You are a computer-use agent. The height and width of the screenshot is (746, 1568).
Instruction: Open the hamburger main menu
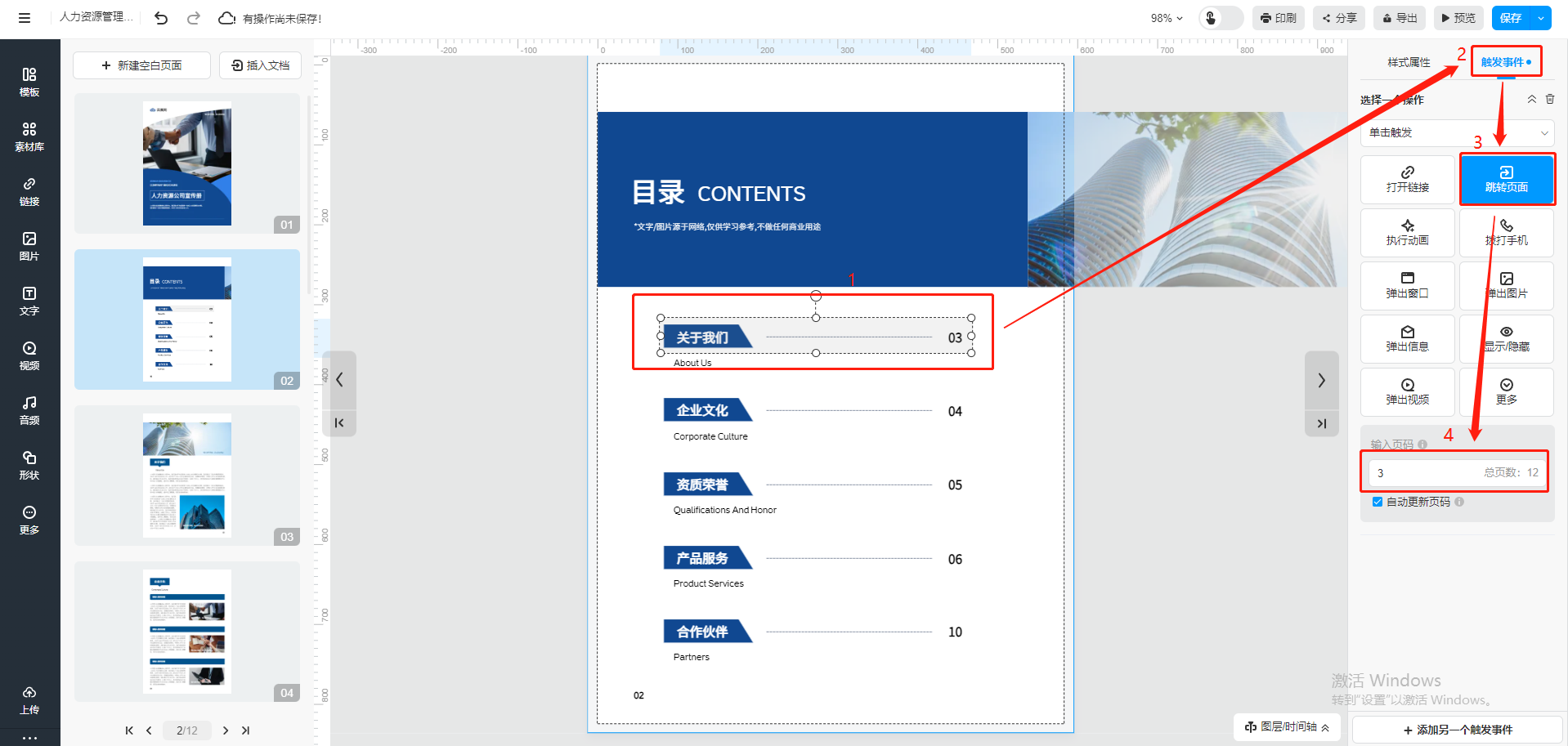point(25,18)
